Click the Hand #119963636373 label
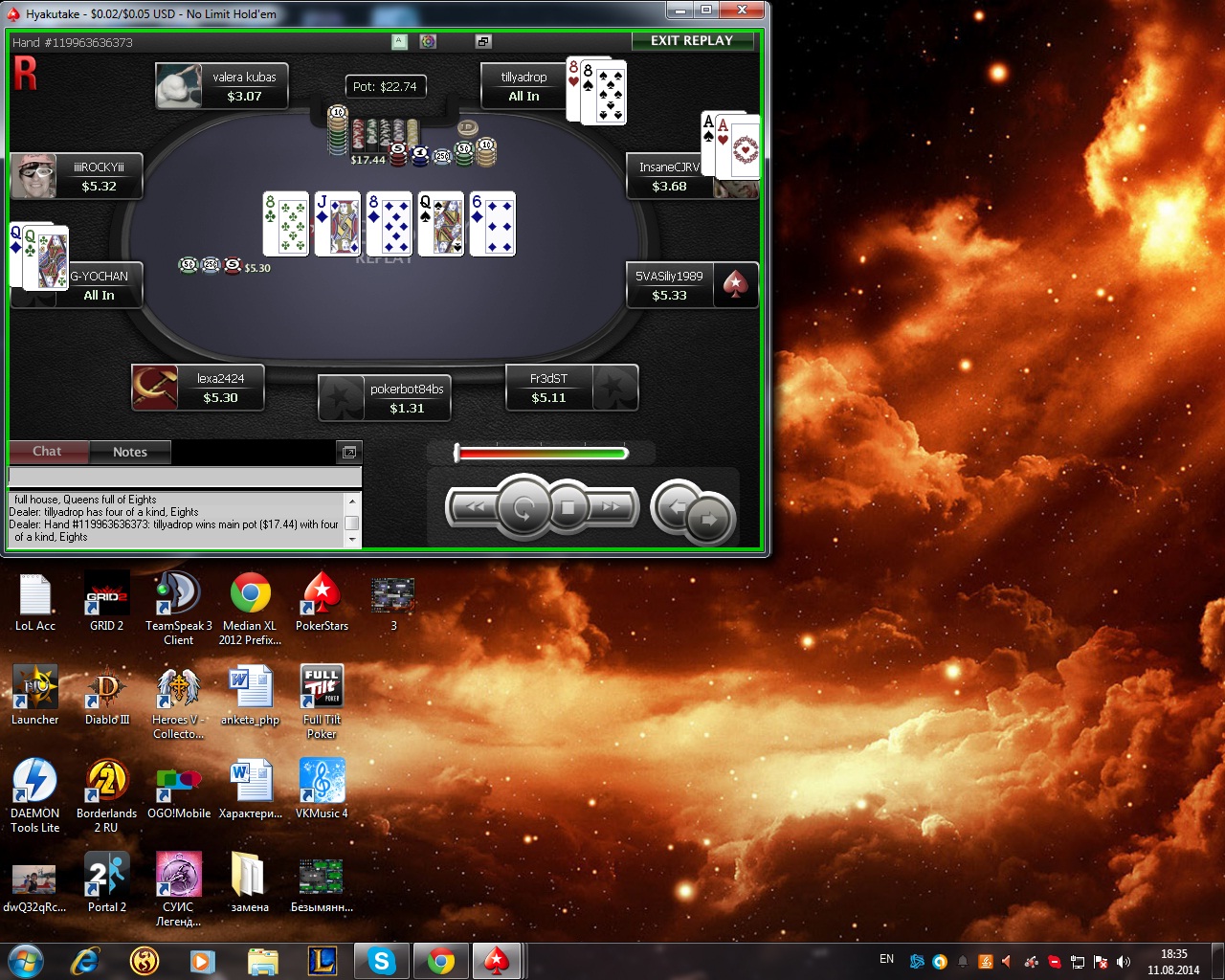Screen dimensions: 1225x980 [73, 42]
